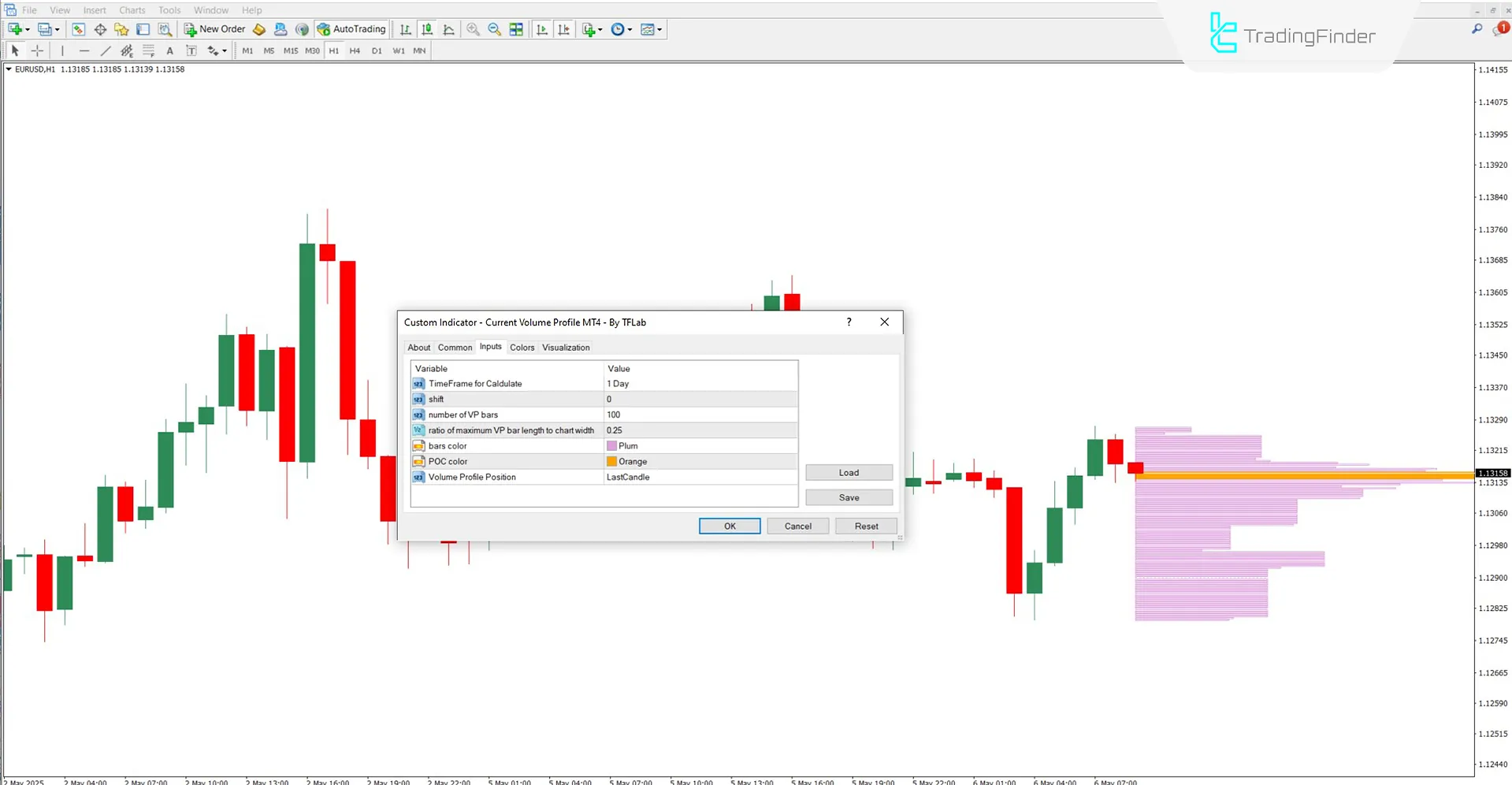Image resolution: width=1512 pixels, height=785 pixels.
Task: Switch chart to candlestick view
Action: (426, 29)
